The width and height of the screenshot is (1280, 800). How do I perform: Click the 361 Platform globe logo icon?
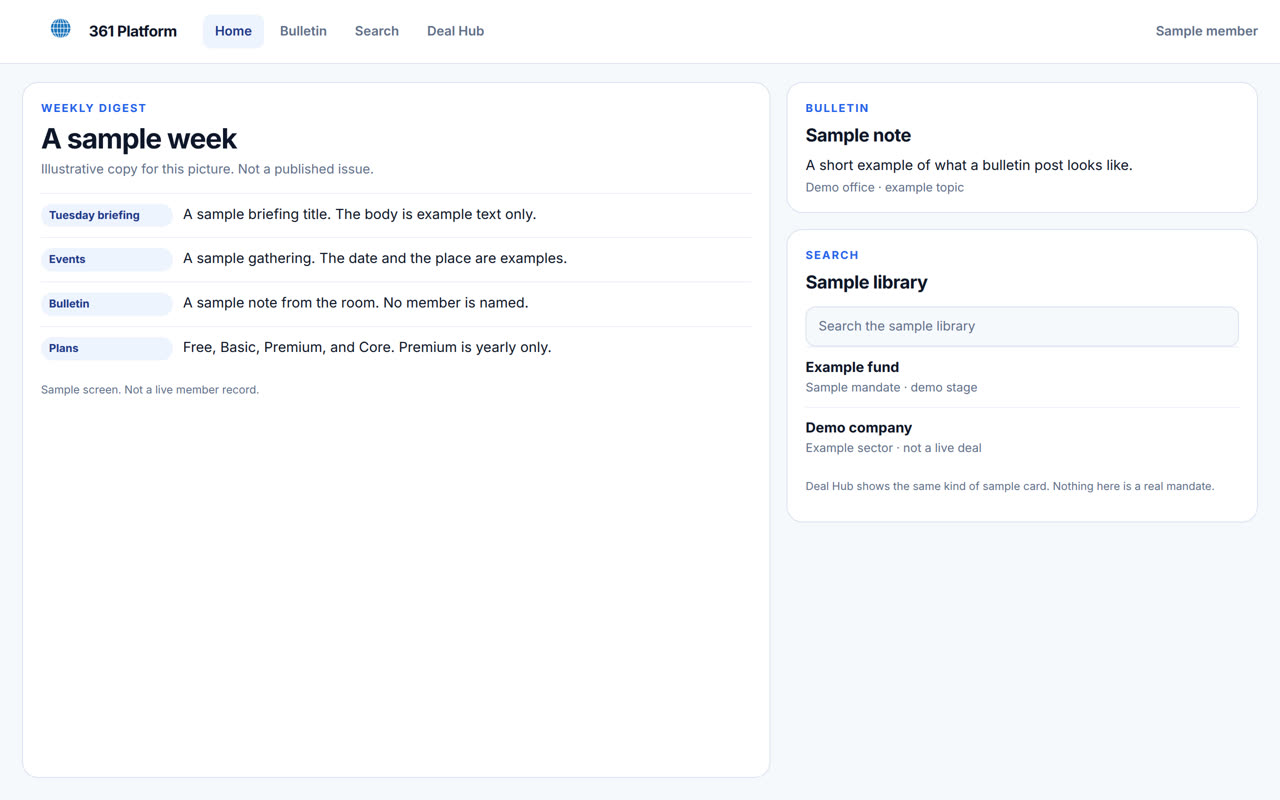pyautogui.click(x=61, y=29)
